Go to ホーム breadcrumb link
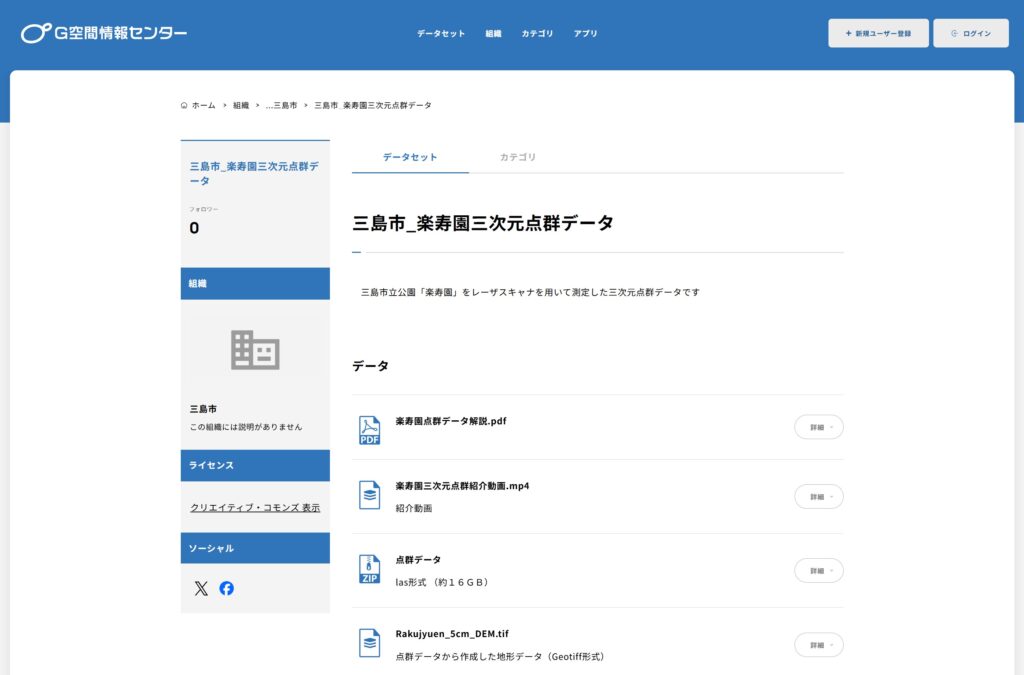Screen dimensions: 1024x675 pos(203,105)
